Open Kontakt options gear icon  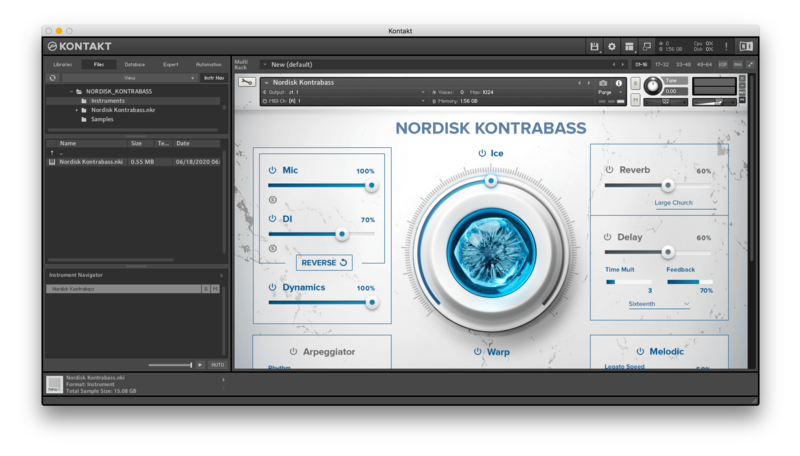point(612,46)
